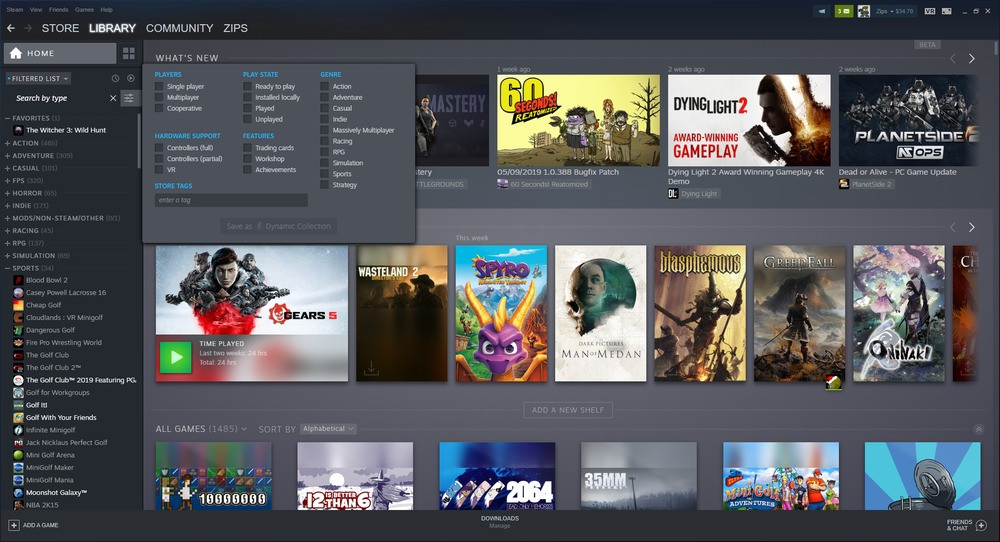
Task: Click the Home house icon
Action: click(16, 53)
